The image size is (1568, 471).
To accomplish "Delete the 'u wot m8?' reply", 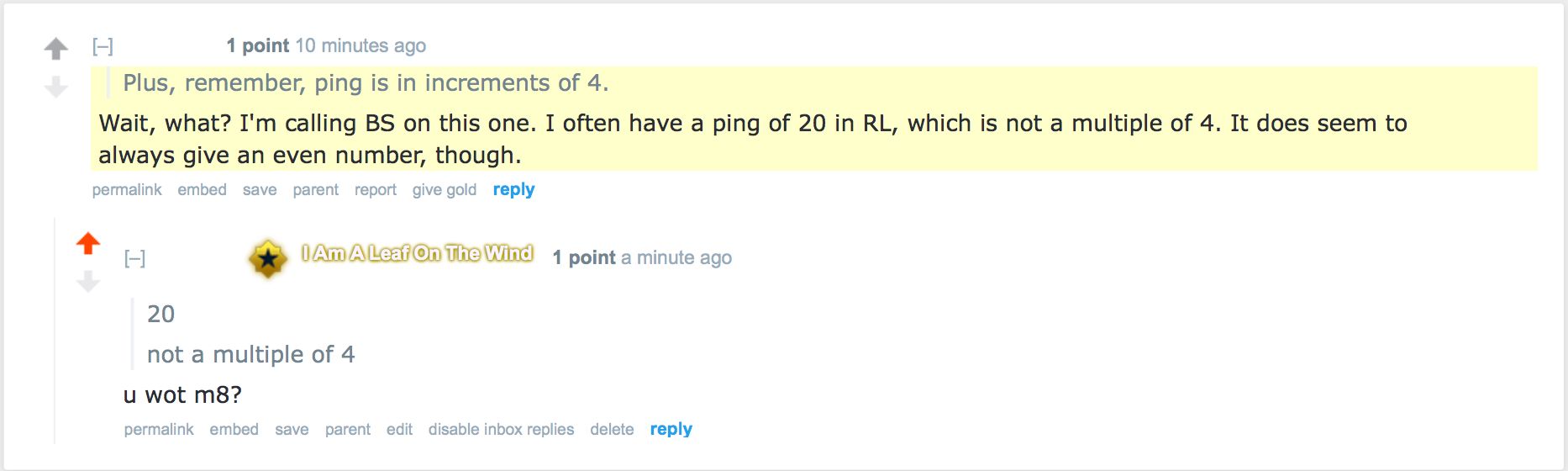I will (x=612, y=430).
